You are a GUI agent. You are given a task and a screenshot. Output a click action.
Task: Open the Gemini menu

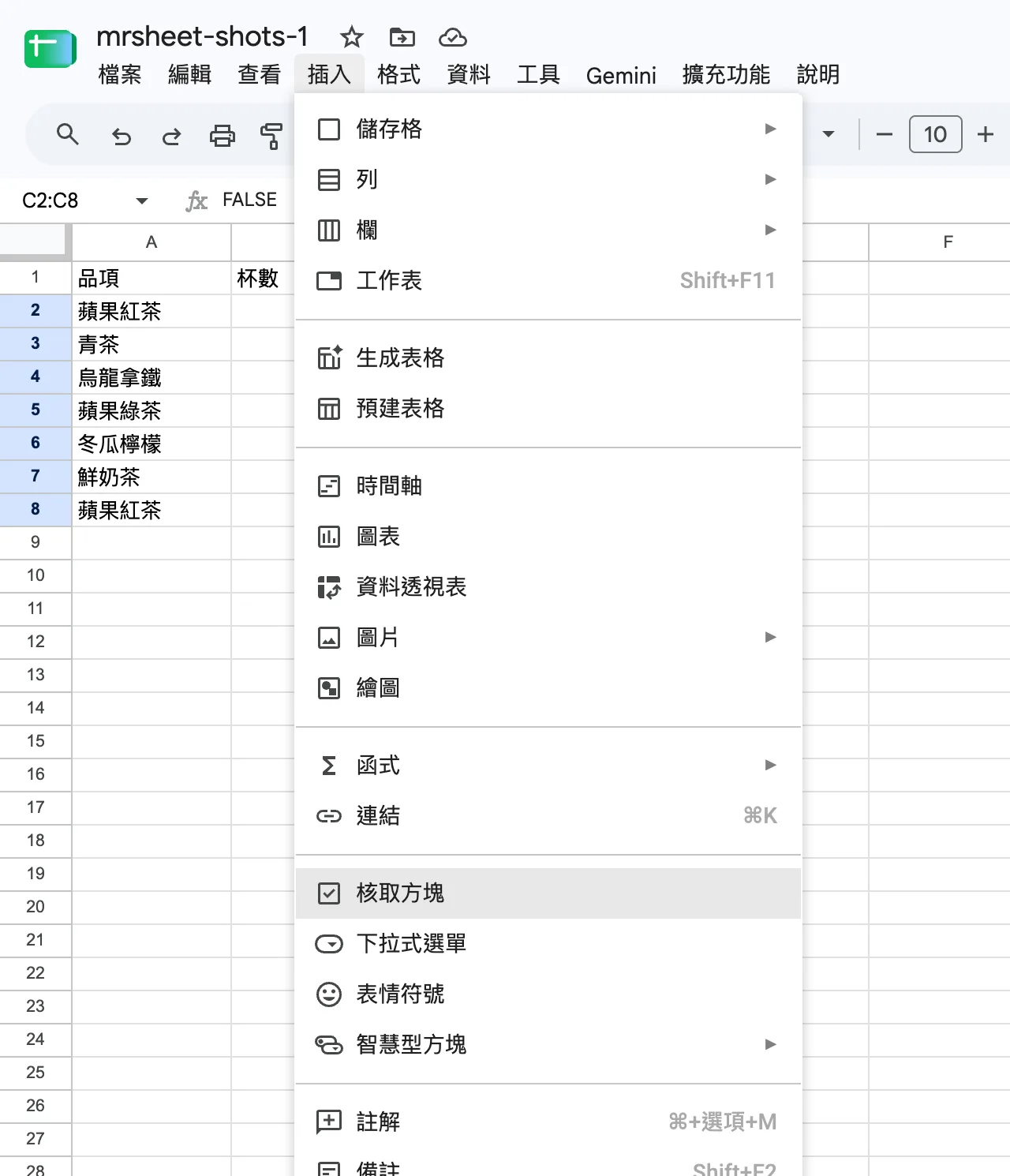coord(621,75)
